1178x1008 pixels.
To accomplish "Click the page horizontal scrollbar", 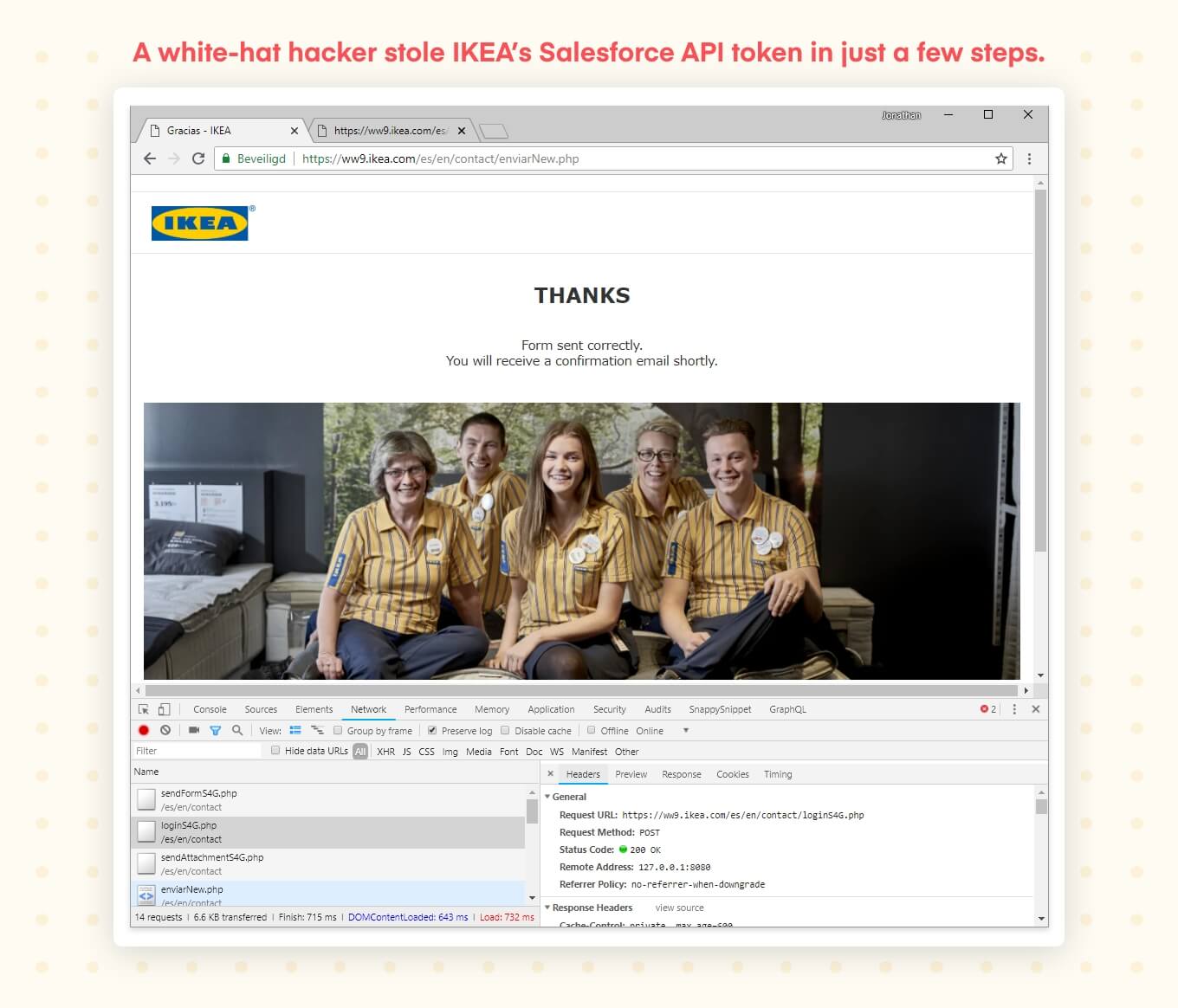I will point(582,690).
